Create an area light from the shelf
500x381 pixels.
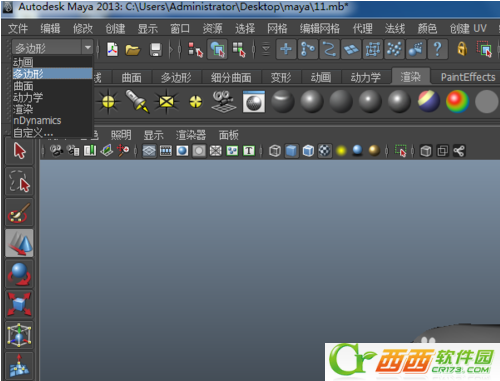[x=166, y=101]
